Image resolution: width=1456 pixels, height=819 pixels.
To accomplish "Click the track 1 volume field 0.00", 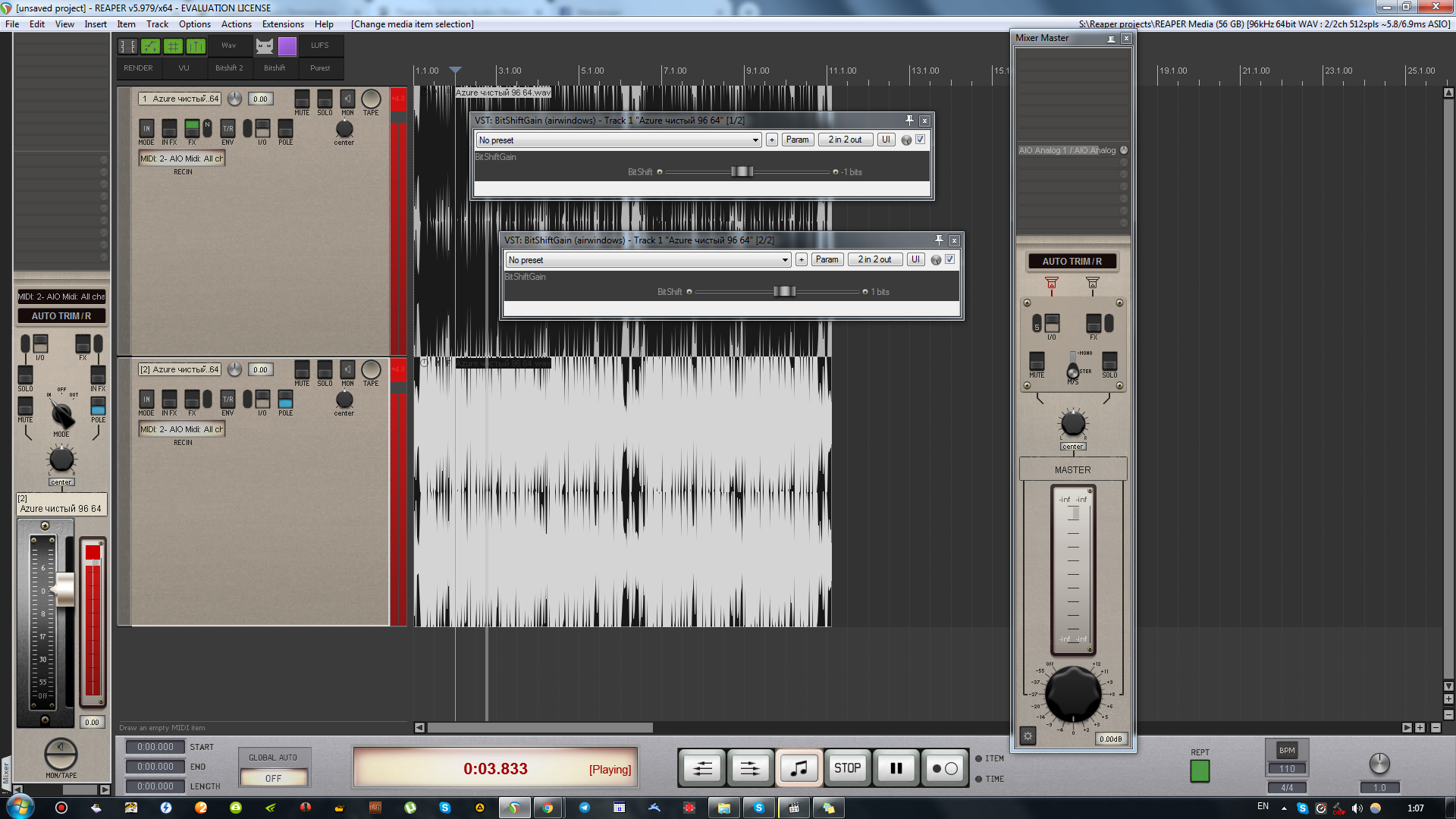I will click(x=260, y=99).
